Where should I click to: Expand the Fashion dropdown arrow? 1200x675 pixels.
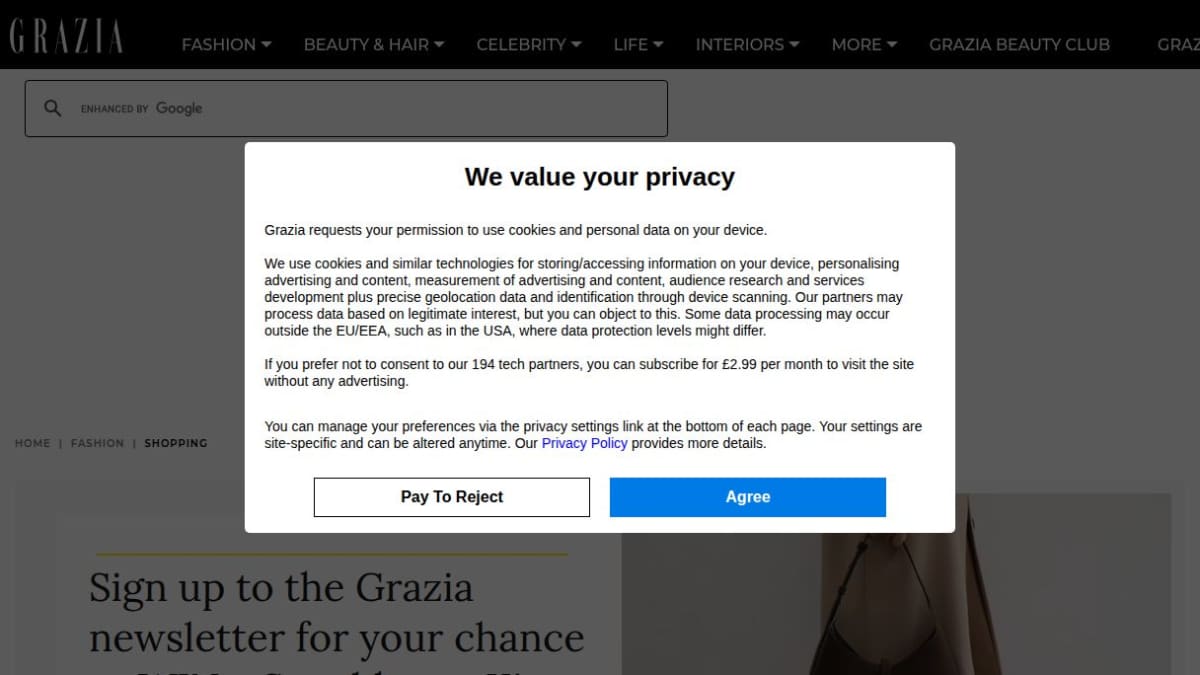266,44
